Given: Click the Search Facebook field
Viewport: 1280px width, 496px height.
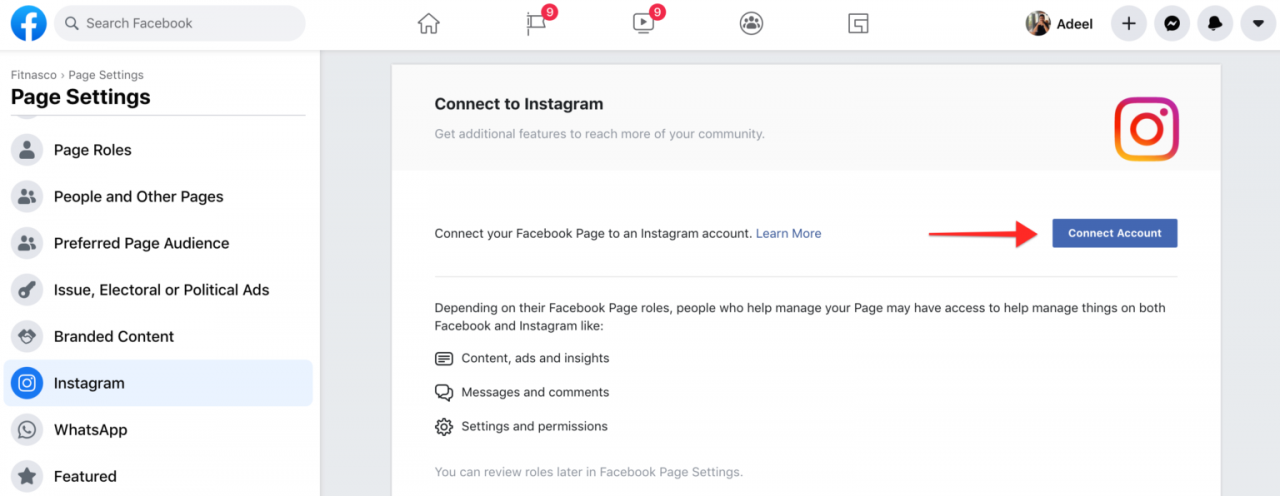Looking at the screenshot, I should tap(180, 23).
